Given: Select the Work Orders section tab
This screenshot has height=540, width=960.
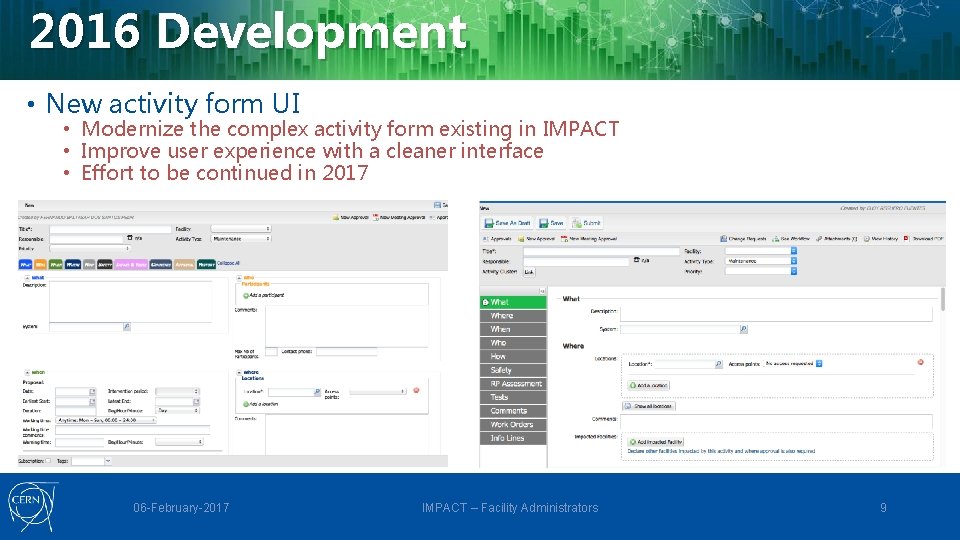Looking at the screenshot, I should tap(513, 424).
